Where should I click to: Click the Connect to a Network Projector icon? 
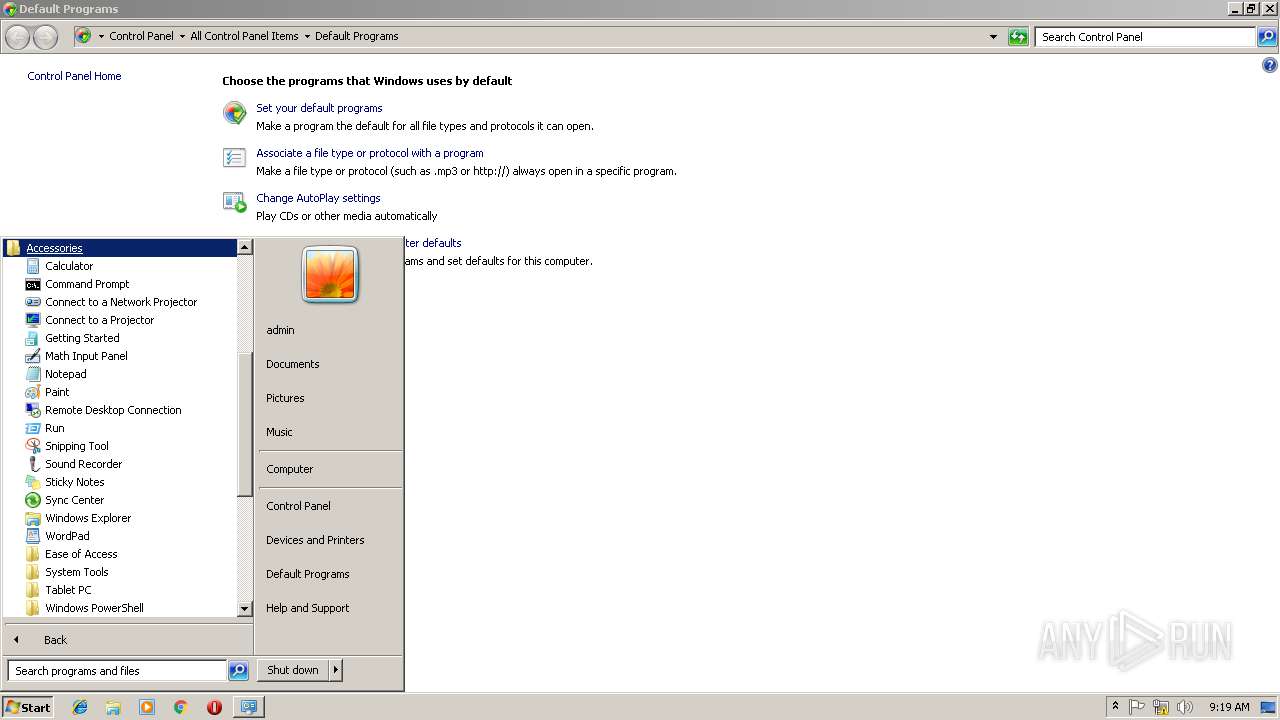[x=33, y=302]
